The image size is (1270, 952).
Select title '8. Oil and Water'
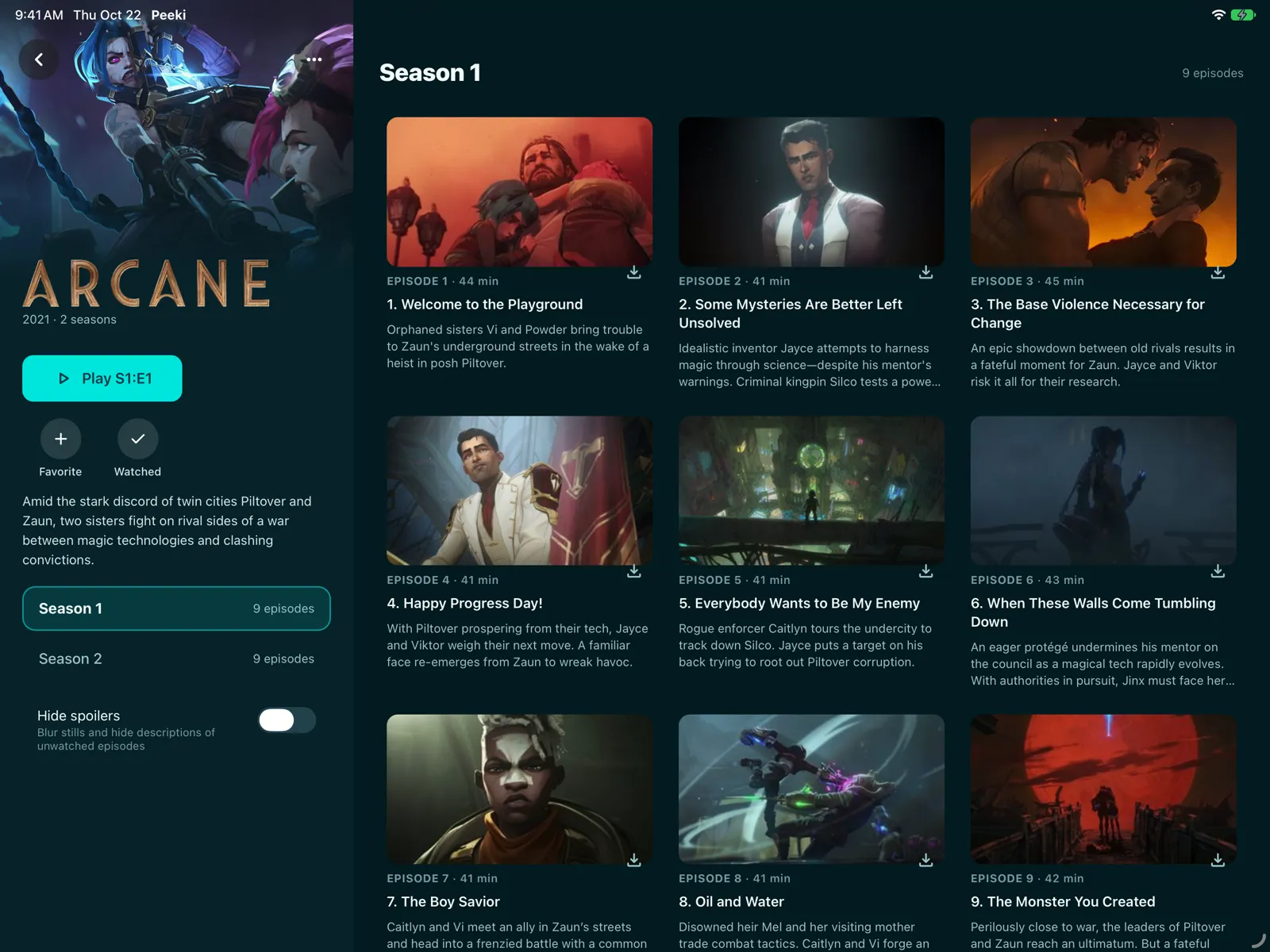731,902
